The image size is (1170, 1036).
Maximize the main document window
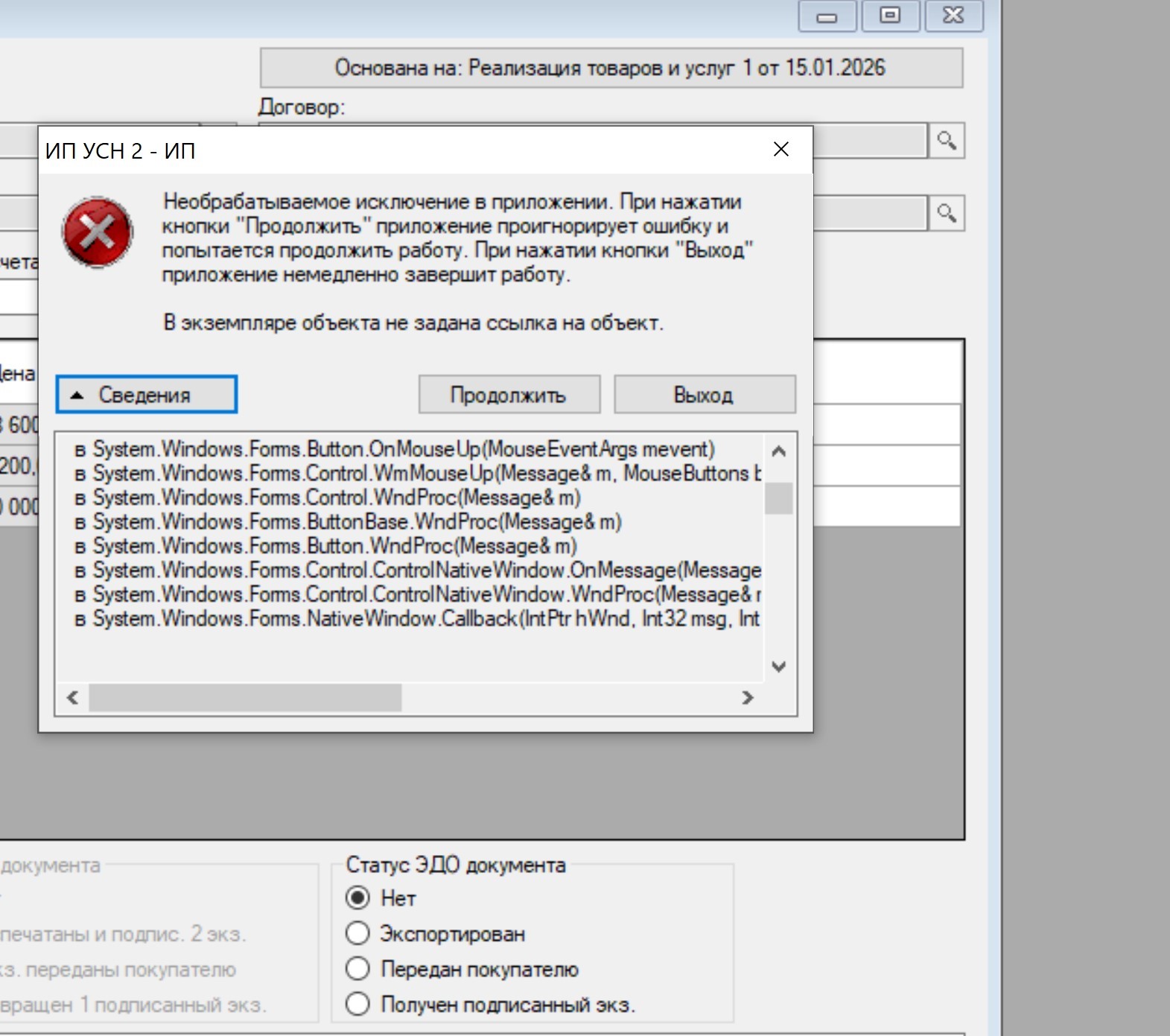pyautogui.click(x=890, y=16)
